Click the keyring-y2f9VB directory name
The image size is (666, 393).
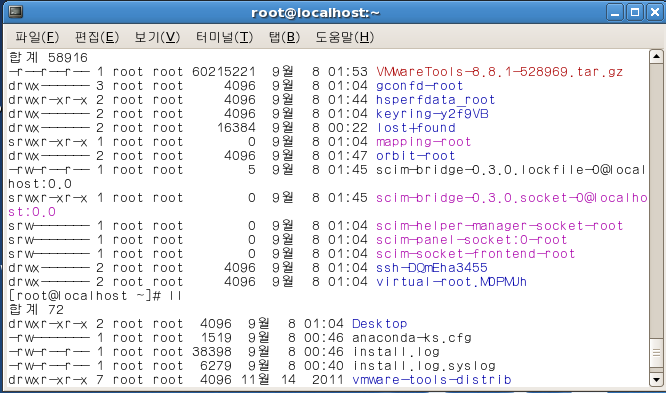coord(432,114)
